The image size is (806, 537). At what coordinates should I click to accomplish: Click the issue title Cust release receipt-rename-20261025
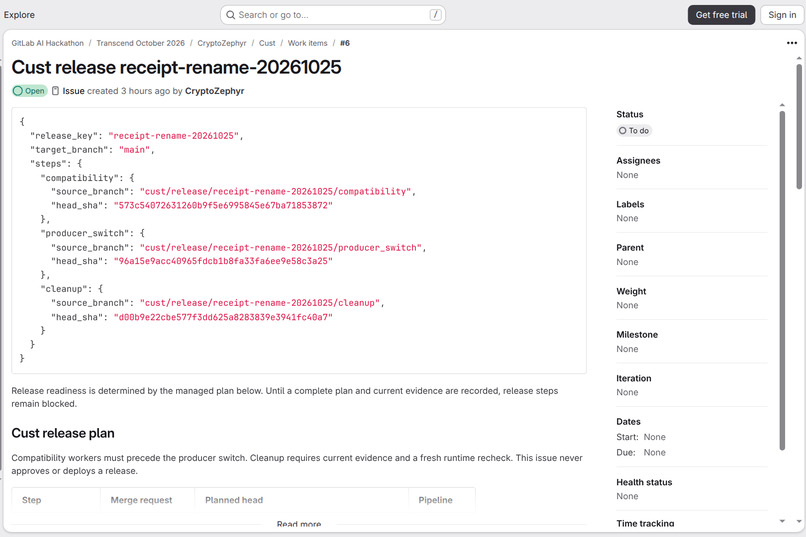[x=176, y=67]
